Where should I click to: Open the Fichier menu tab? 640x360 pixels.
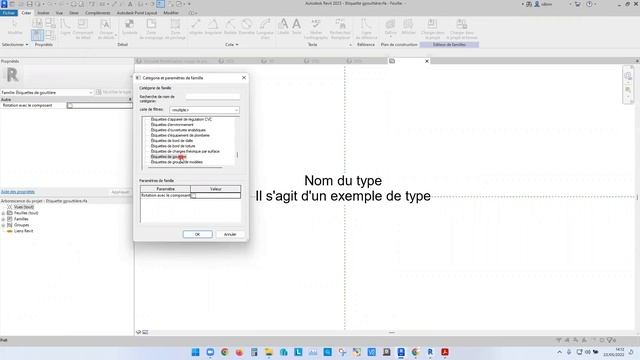[9, 13]
